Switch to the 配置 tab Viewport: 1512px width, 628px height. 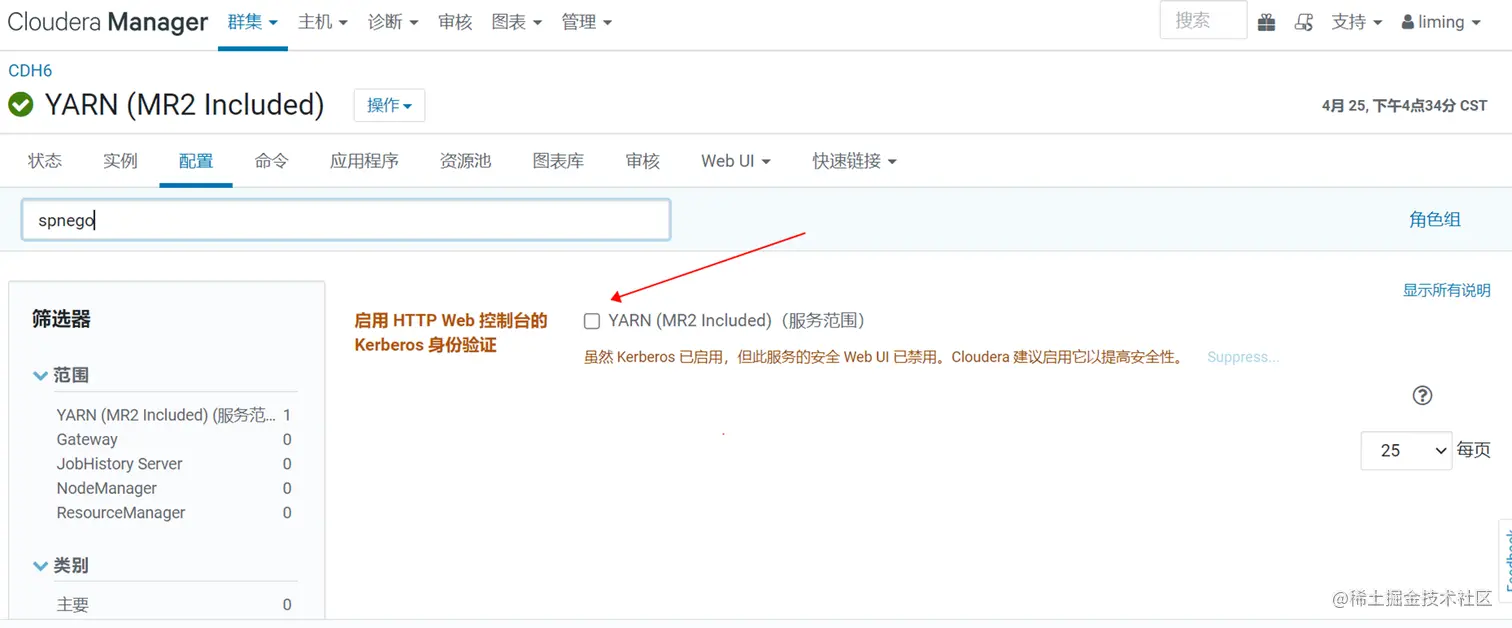[196, 161]
